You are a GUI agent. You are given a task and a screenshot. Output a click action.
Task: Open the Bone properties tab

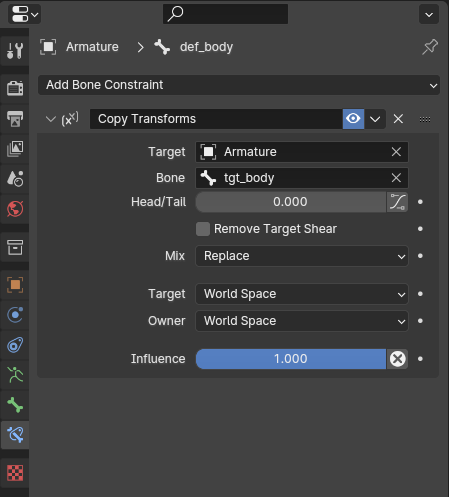coord(15,405)
